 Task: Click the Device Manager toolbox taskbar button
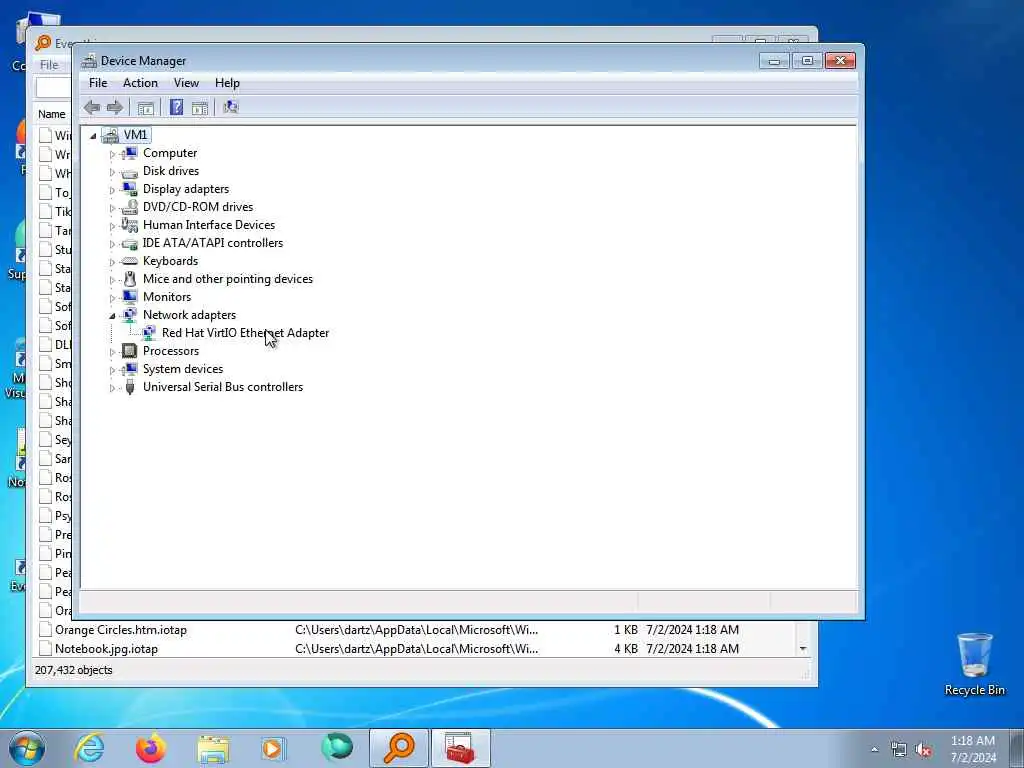coord(460,748)
